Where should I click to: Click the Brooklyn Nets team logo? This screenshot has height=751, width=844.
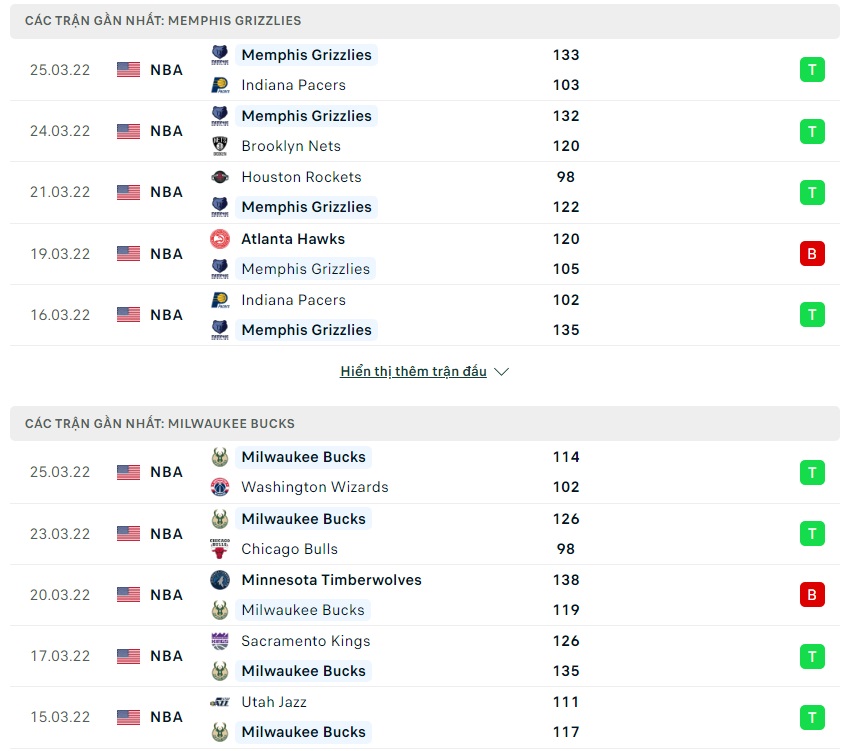click(220, 146)
